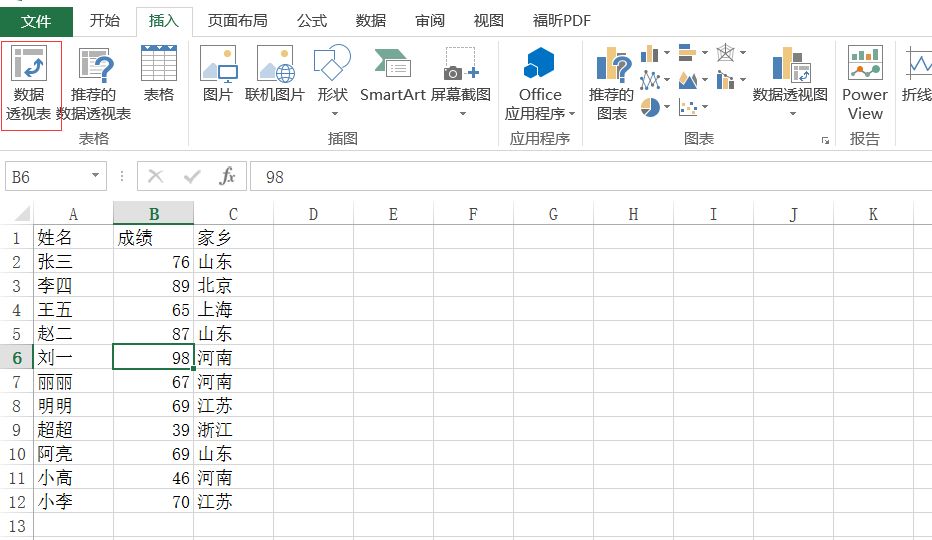The image size is (932, 540).
Task: Switch to the 福昕PDF tab
Action: tap(562, 21)
